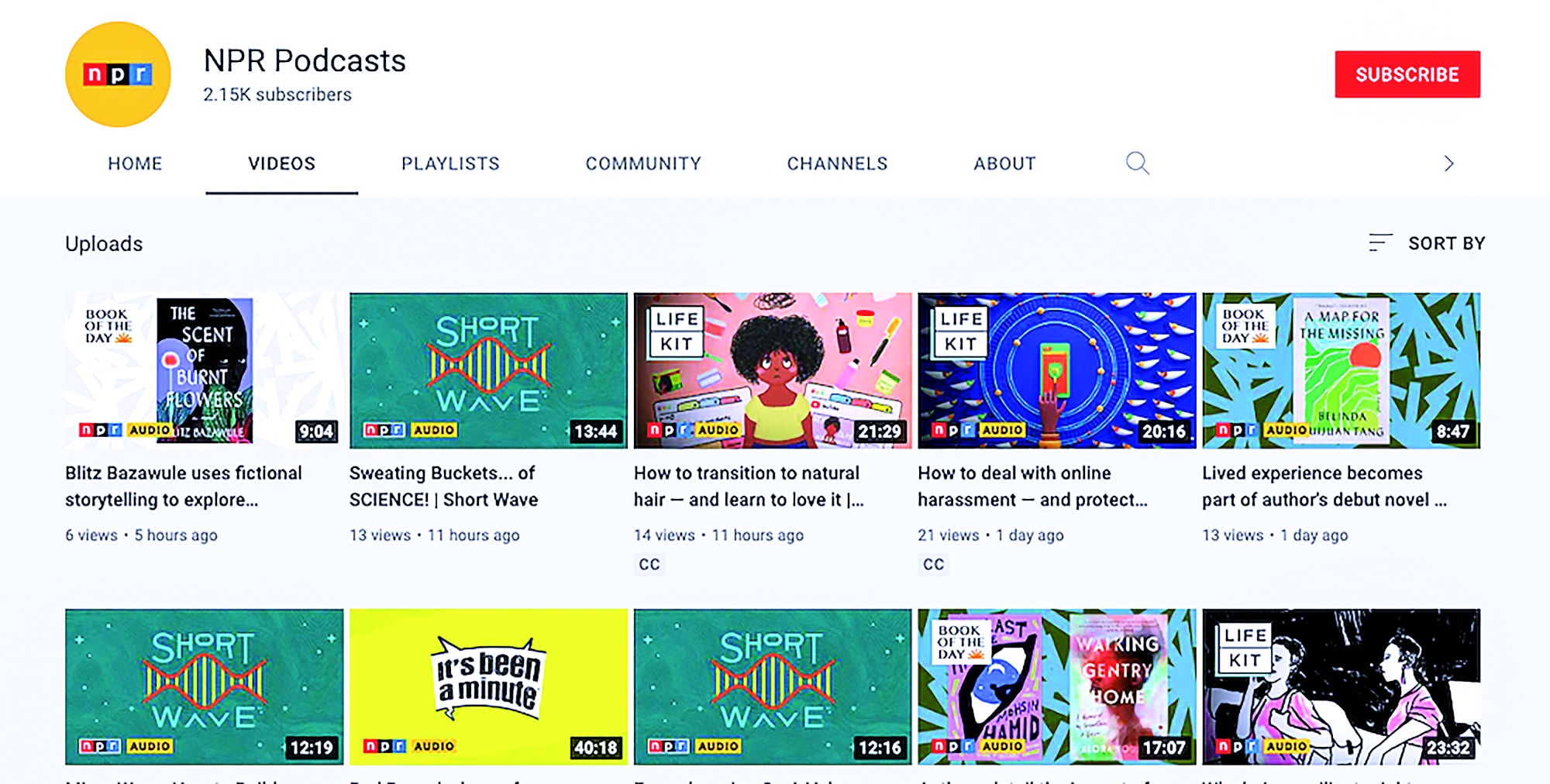The width and height of the screenshot is (1550, 784).
Task: Open 'Blitz Bazawule uses fictional storytelling' video title
Action: tap(184, 487)
